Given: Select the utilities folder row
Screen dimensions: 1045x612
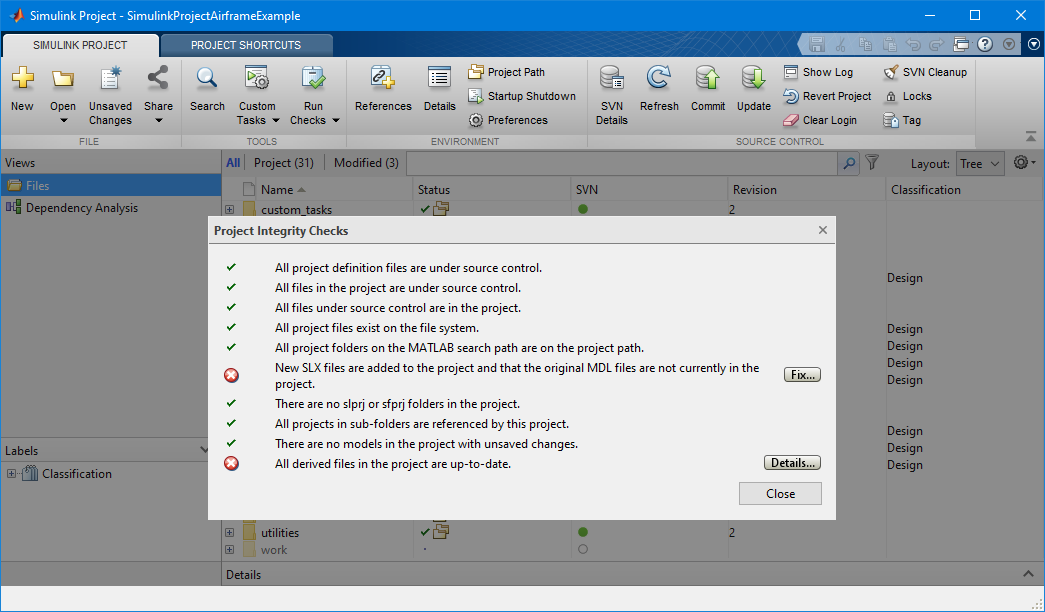Looking at the screenshot, I should [632, 533].
